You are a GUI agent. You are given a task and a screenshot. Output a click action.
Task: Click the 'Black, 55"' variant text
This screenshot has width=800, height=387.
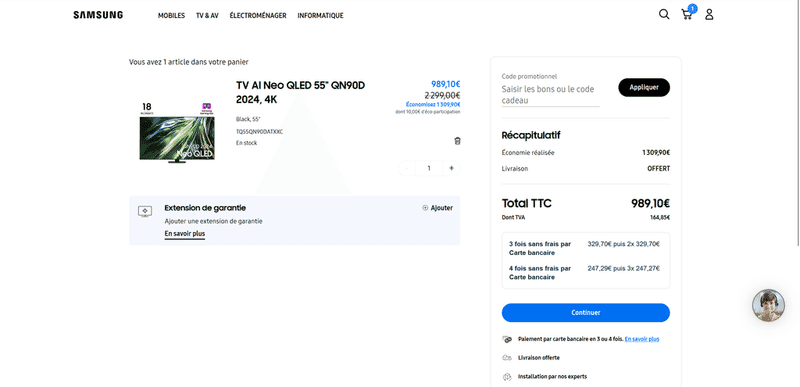coord(248,119)
